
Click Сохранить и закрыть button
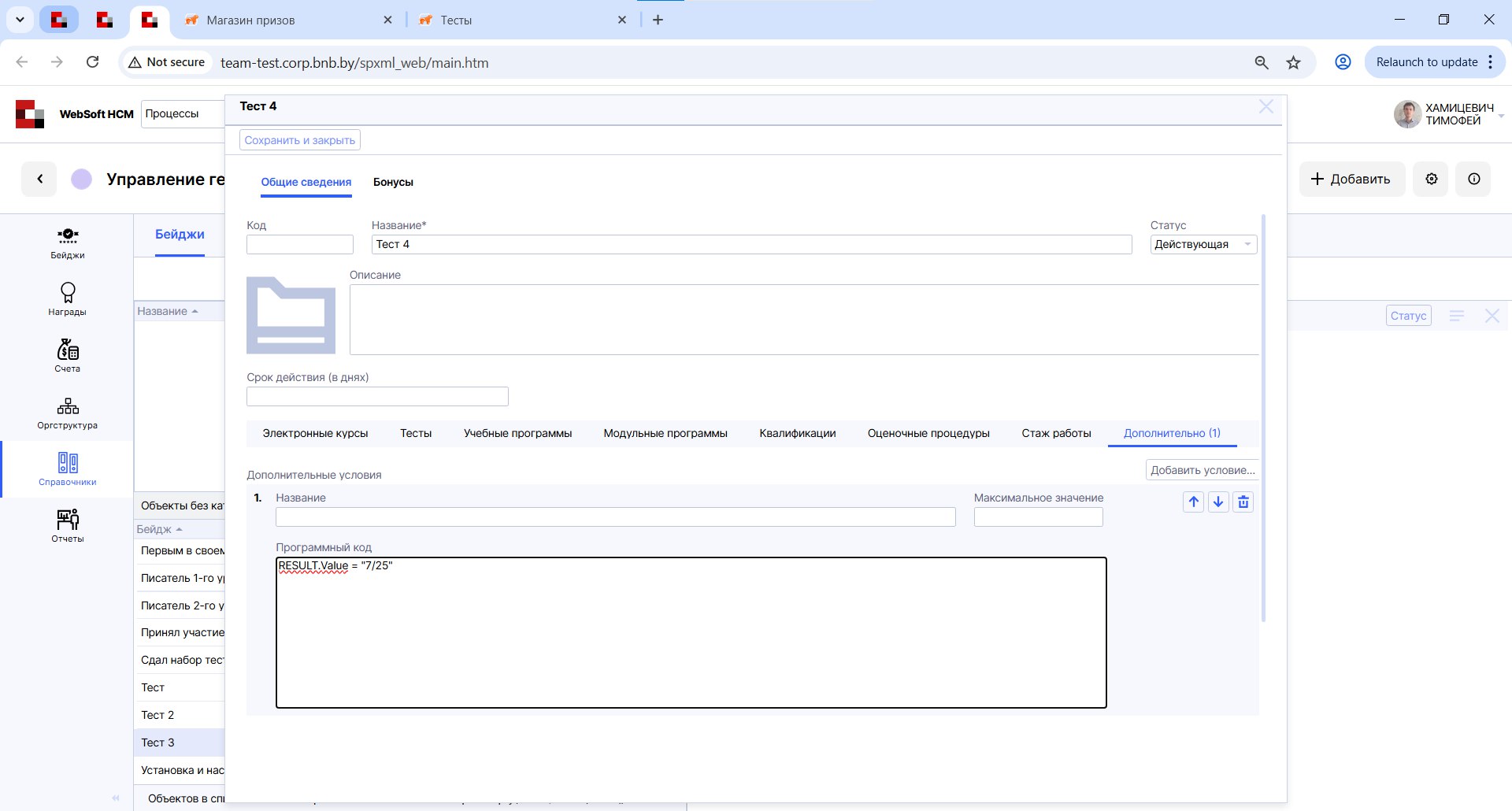[300, 141]
